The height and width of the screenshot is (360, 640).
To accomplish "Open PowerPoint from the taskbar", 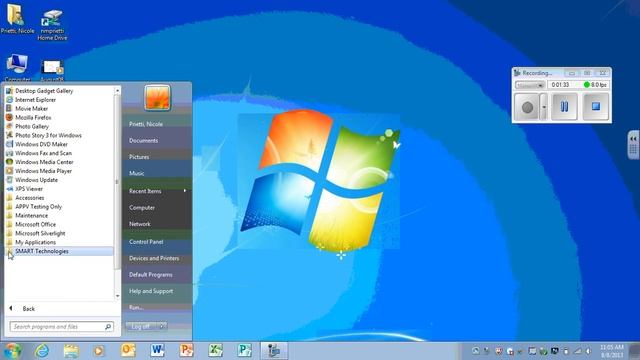I will coord(186,351).
